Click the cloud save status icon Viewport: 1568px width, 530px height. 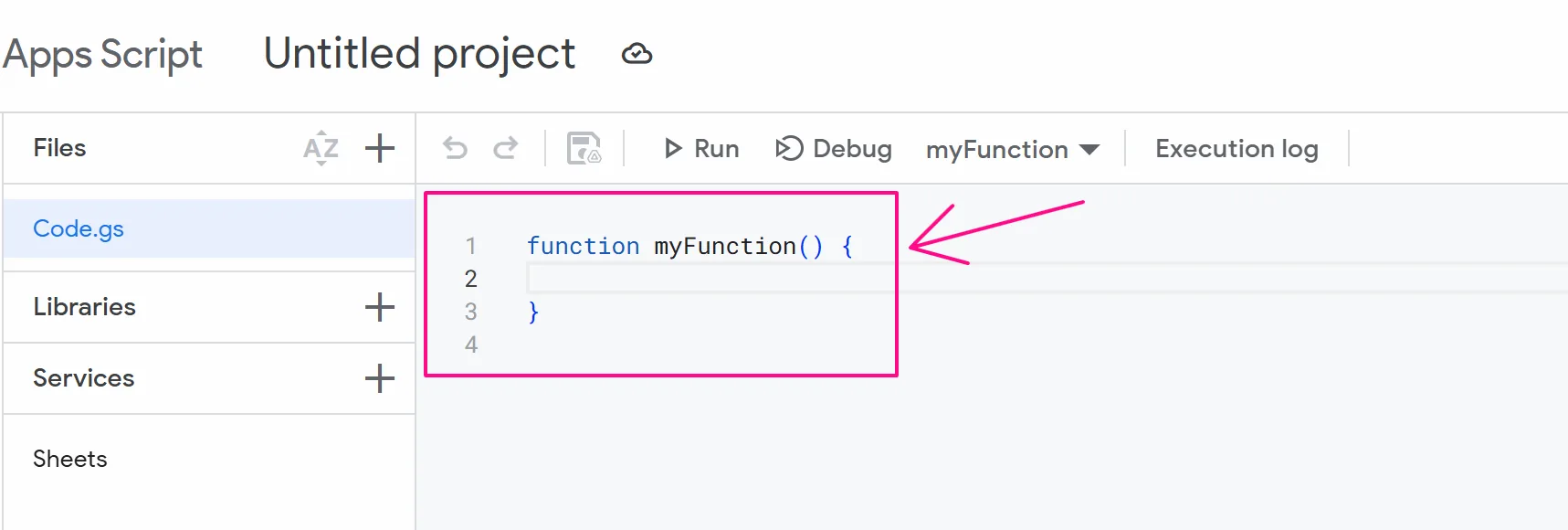coord(637,55)
